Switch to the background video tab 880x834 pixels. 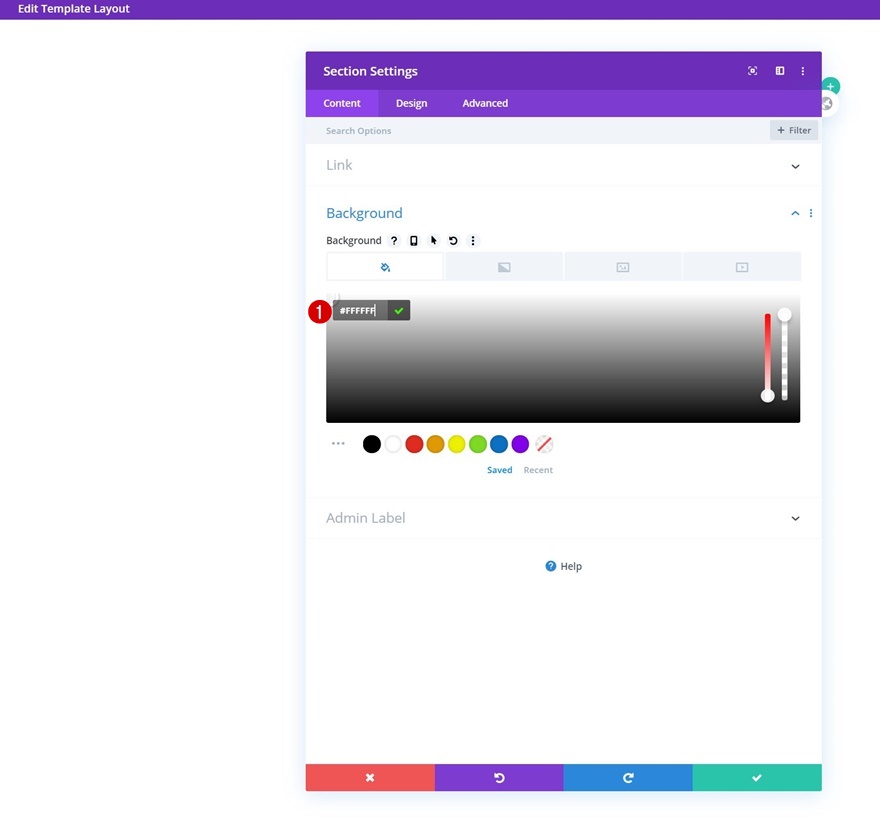[x=742, y=267]
